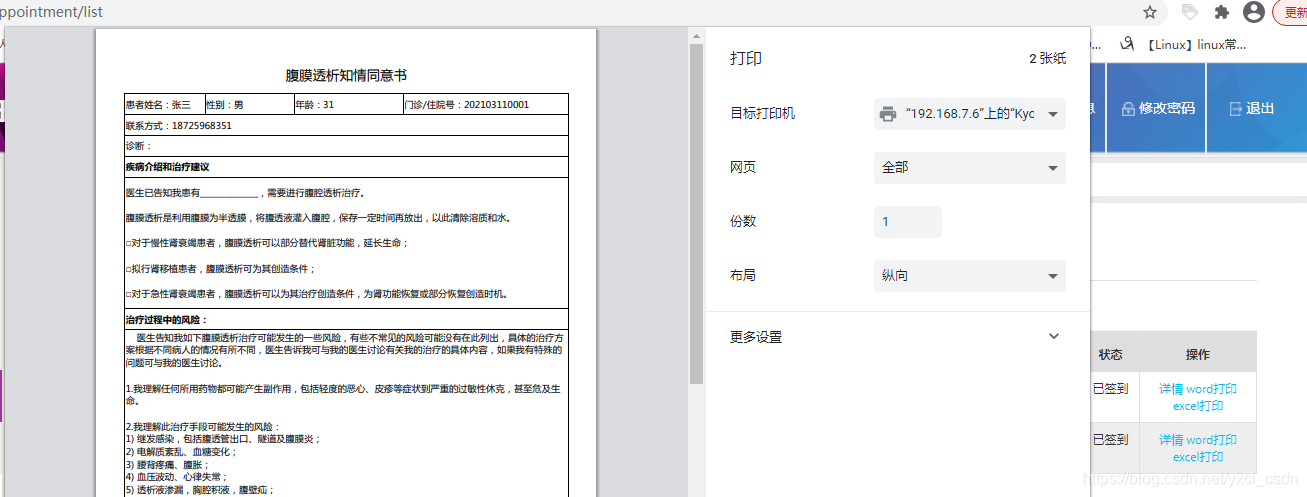Click 联系方式：18725968351 in preview
This screenshot has width=1307, height=497.
tap(178, 126)
